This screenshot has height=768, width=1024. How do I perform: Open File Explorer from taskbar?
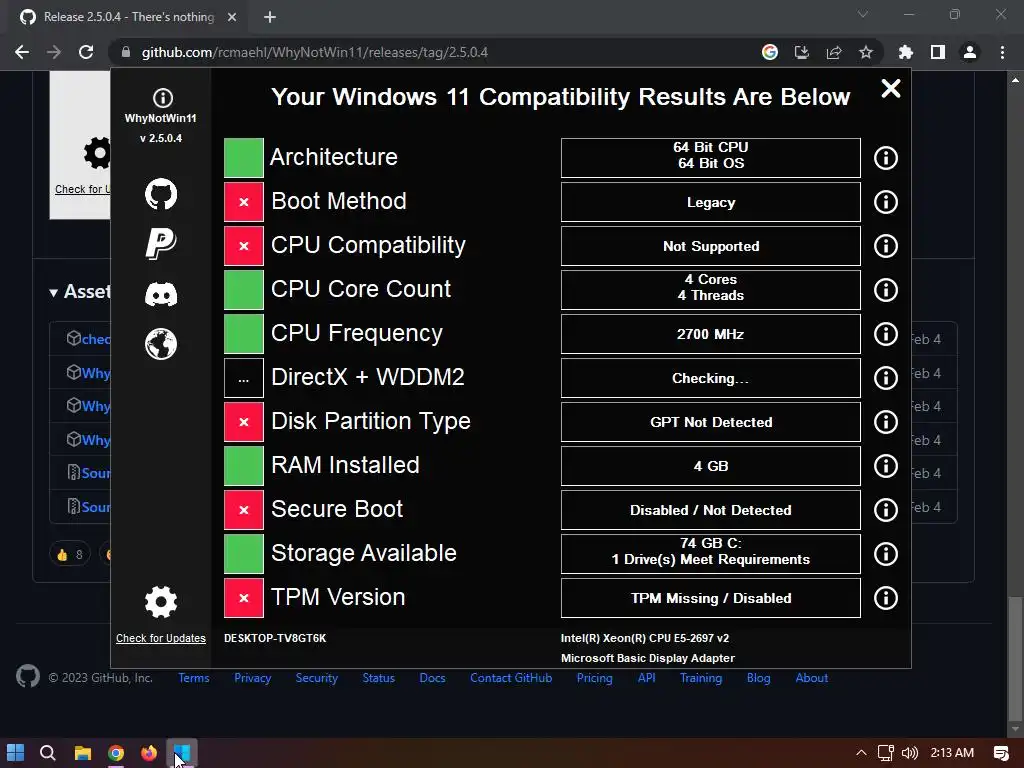(82, 753)
